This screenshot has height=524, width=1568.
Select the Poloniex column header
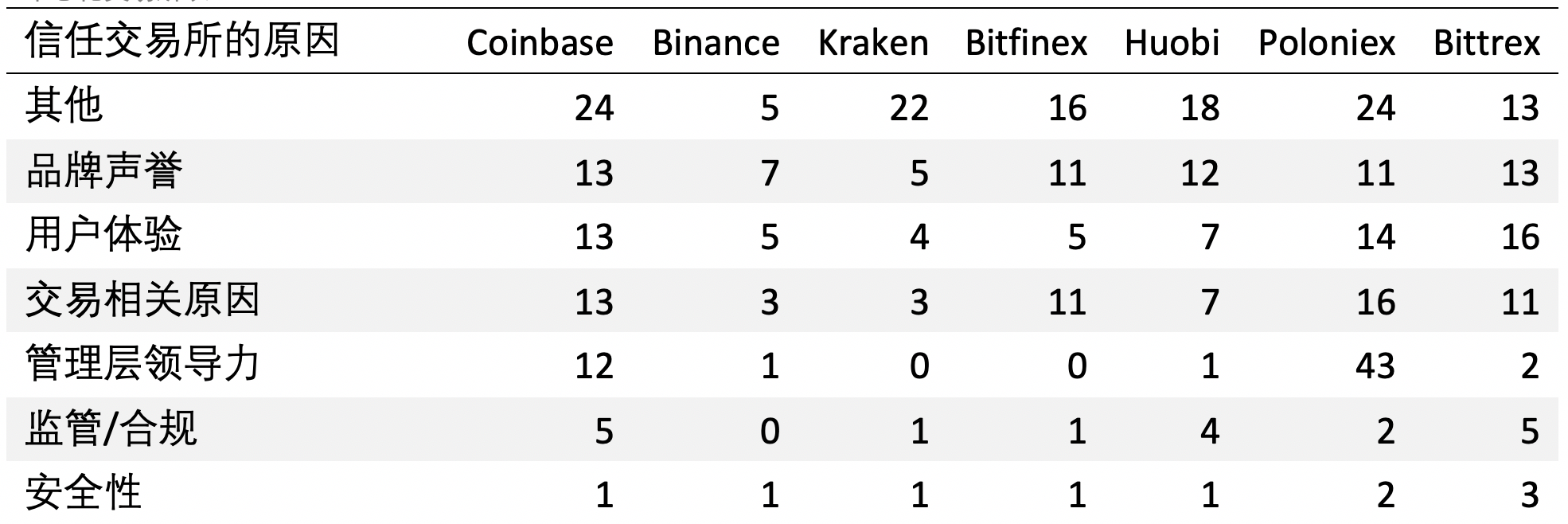[1326, 43]
